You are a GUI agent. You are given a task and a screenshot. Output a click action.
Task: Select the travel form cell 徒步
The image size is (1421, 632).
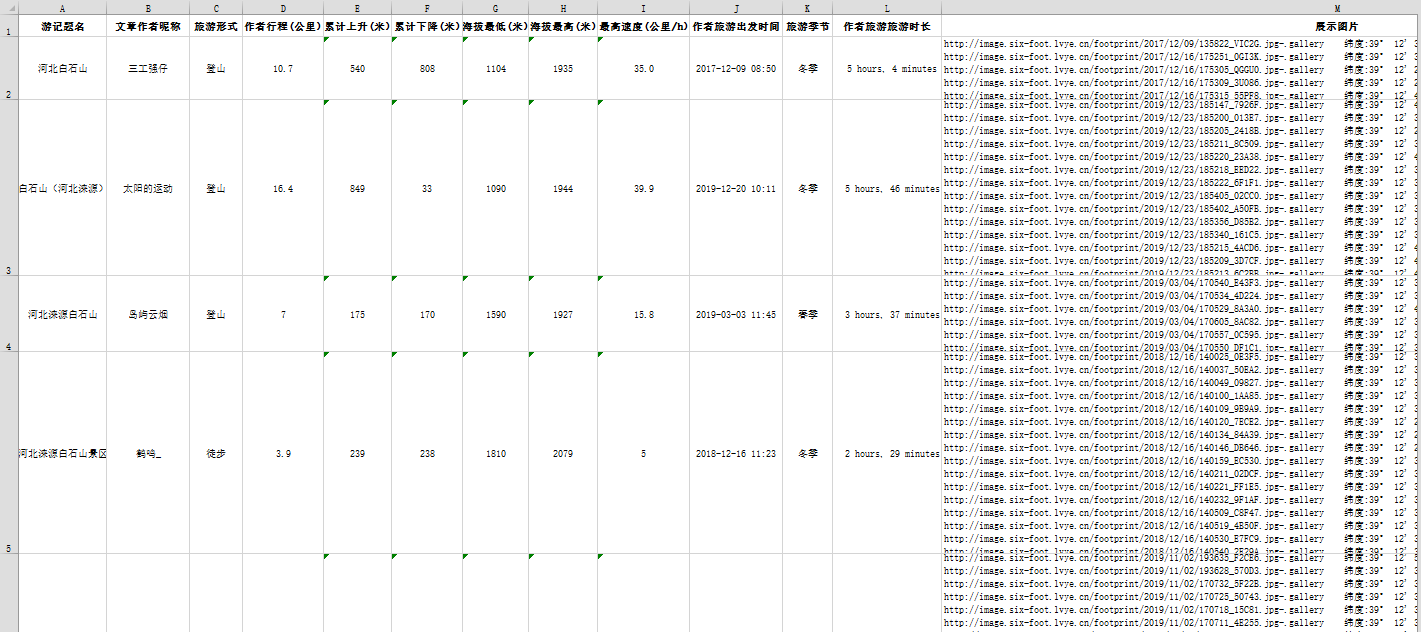click(216, 453)
